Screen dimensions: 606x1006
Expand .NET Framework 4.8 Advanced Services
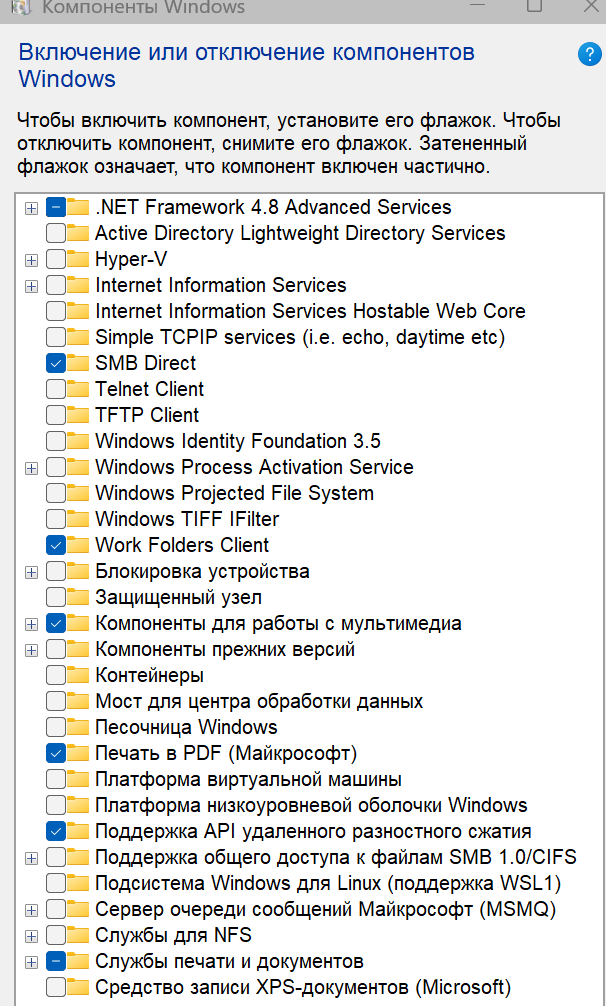[32, 208]
